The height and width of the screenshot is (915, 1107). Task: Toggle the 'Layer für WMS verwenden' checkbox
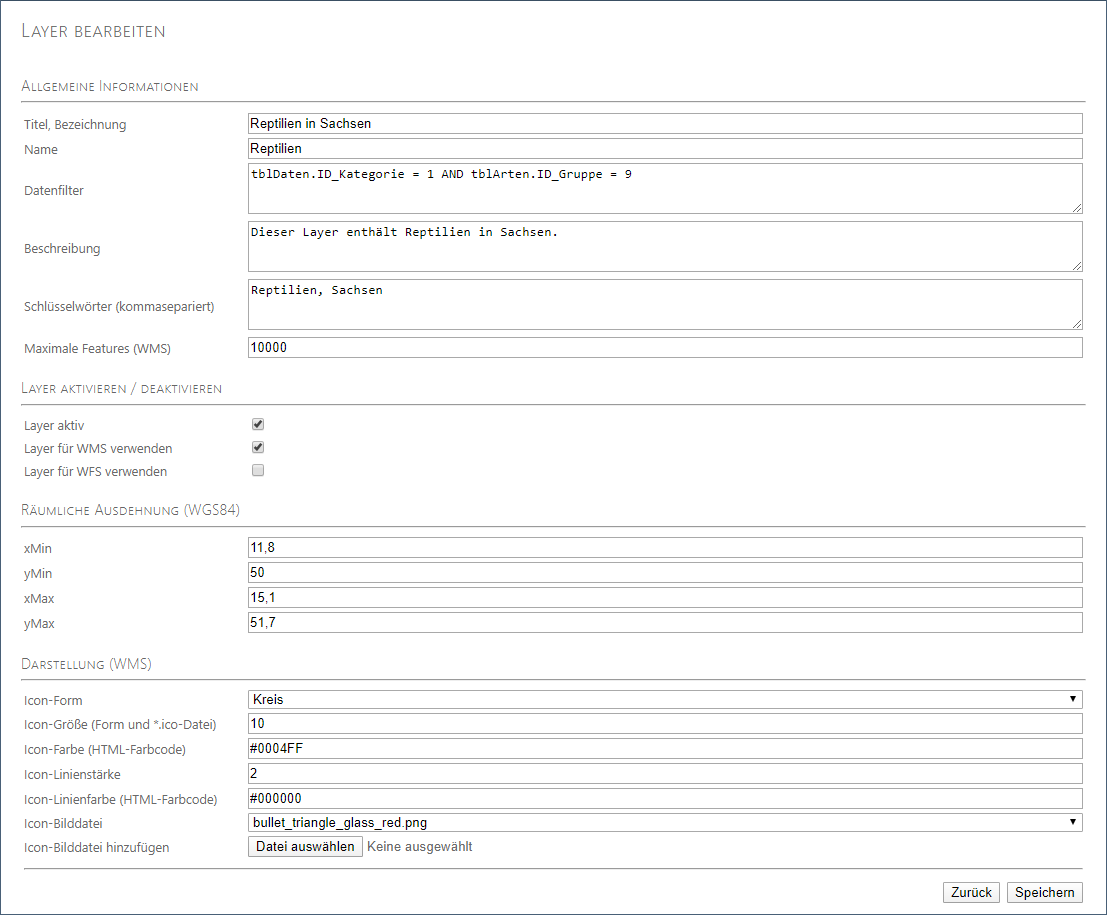(258, 447)
